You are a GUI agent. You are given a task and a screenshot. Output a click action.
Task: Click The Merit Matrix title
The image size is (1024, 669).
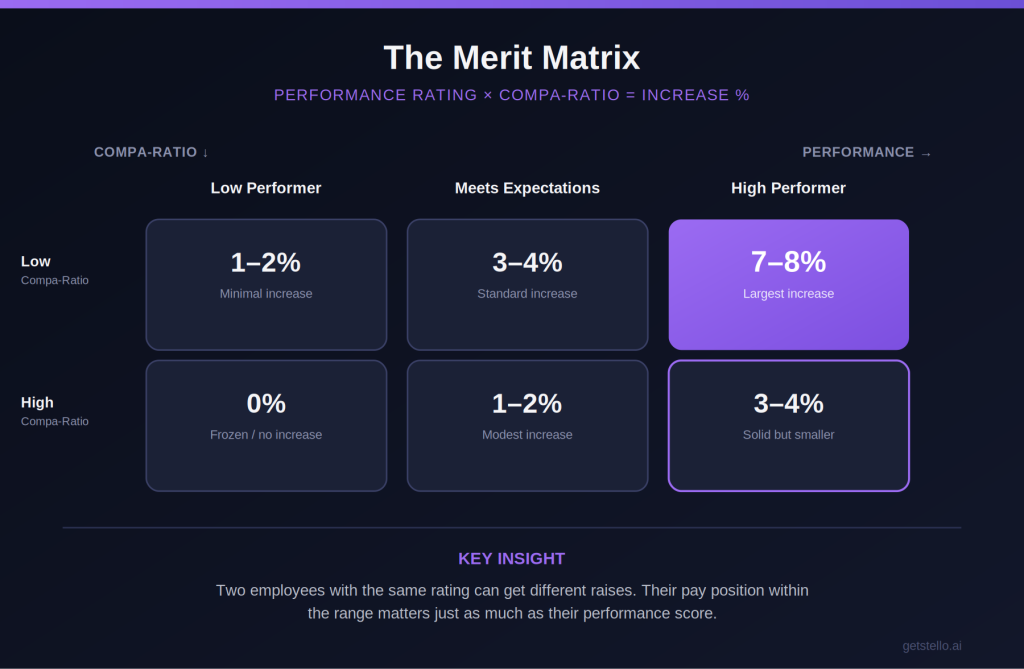coord(511,57)
